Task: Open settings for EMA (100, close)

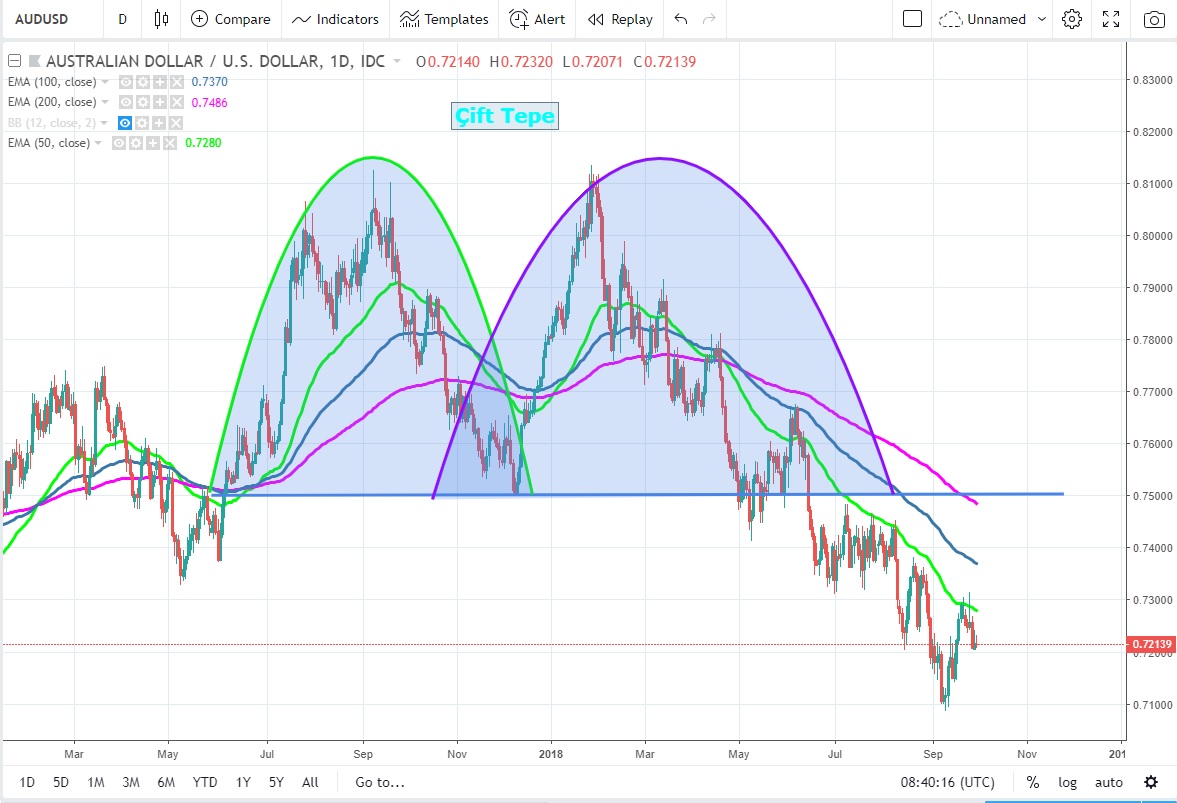Action: pyautogui.click(x=142, y=82)
